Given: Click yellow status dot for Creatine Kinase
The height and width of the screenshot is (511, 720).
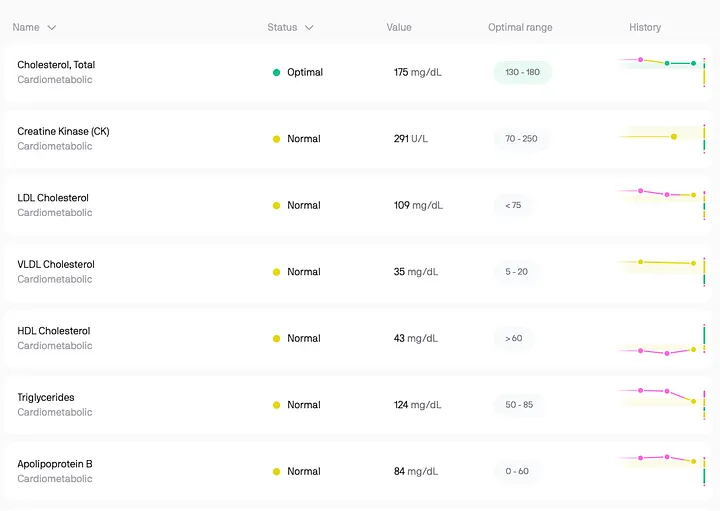Looking at the screenshot, I should click(276, 139).
